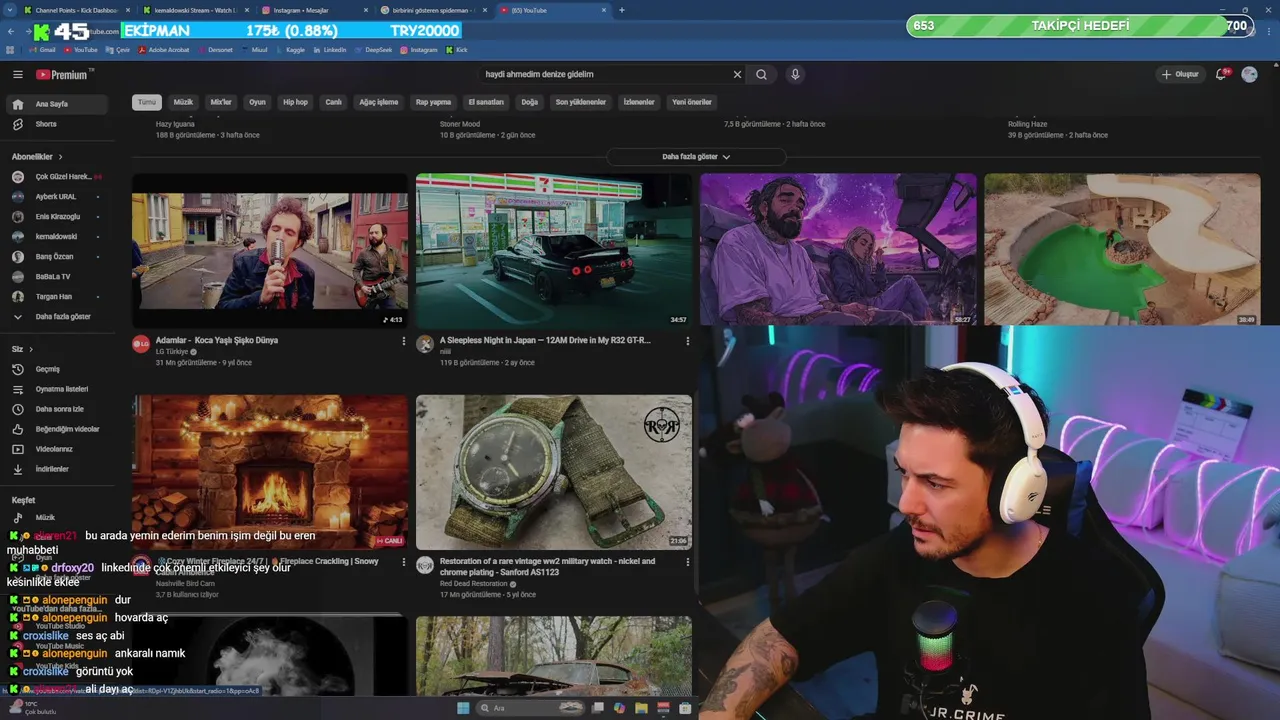Image resolution: width=1280 pixels, height=720 pixels.
Task: Select the Yeni öneriler filter chip
Action: point(692,102)
